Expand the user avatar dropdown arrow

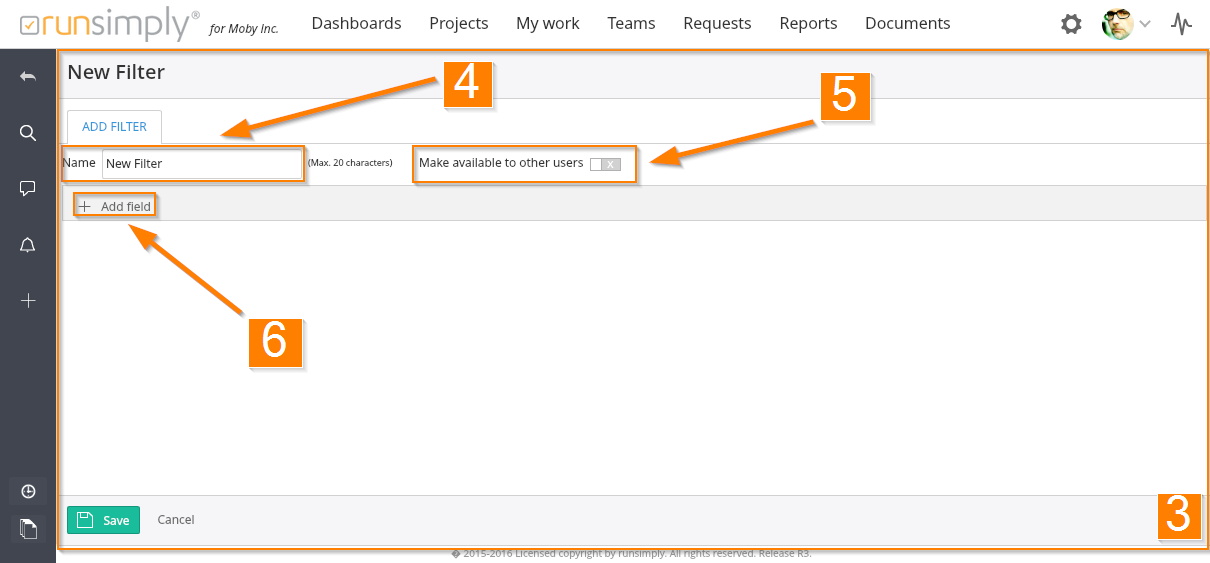(x=1145, y=24)
